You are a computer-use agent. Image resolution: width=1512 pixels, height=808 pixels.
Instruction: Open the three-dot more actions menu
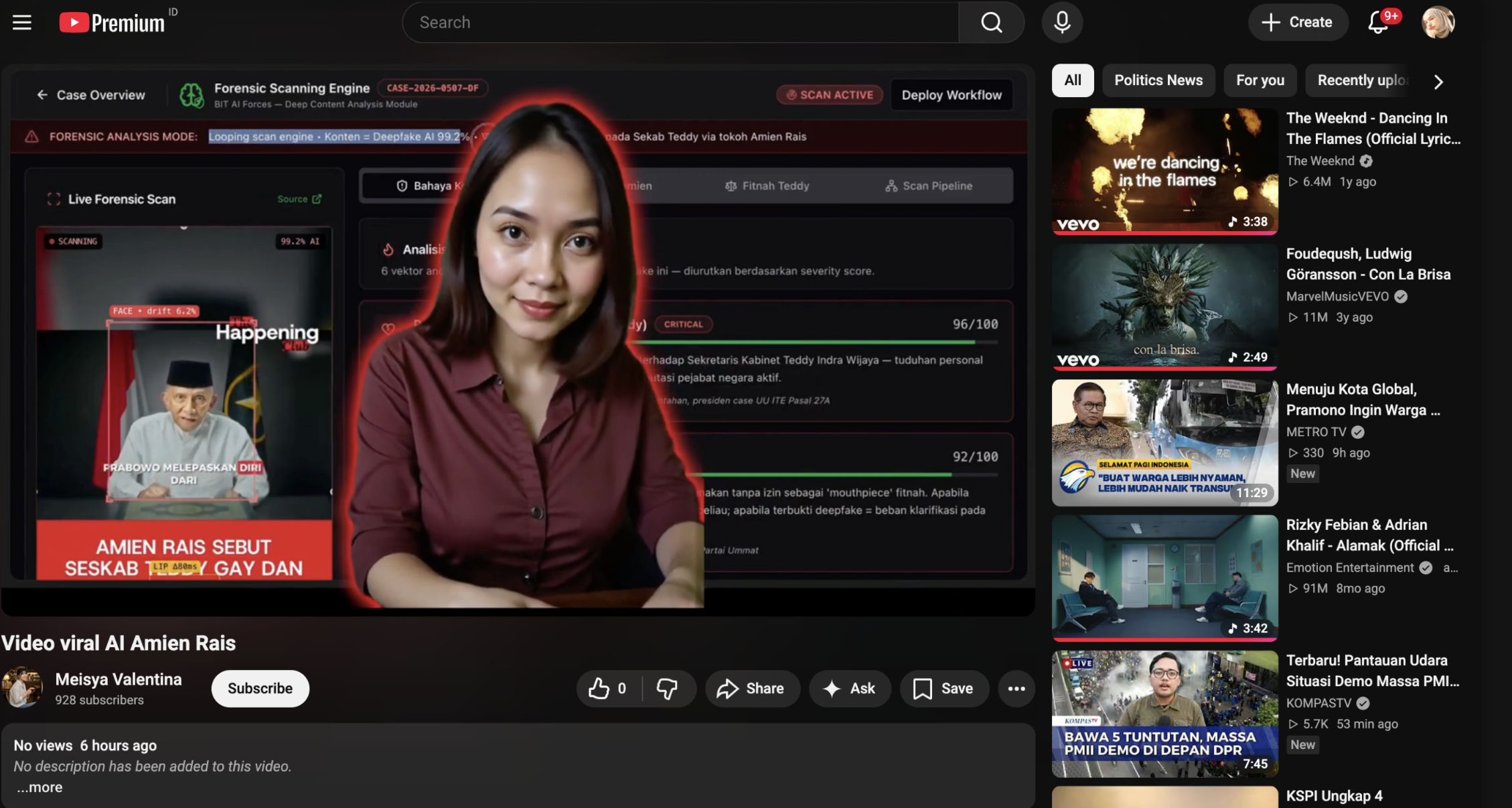pos(1016,689)
